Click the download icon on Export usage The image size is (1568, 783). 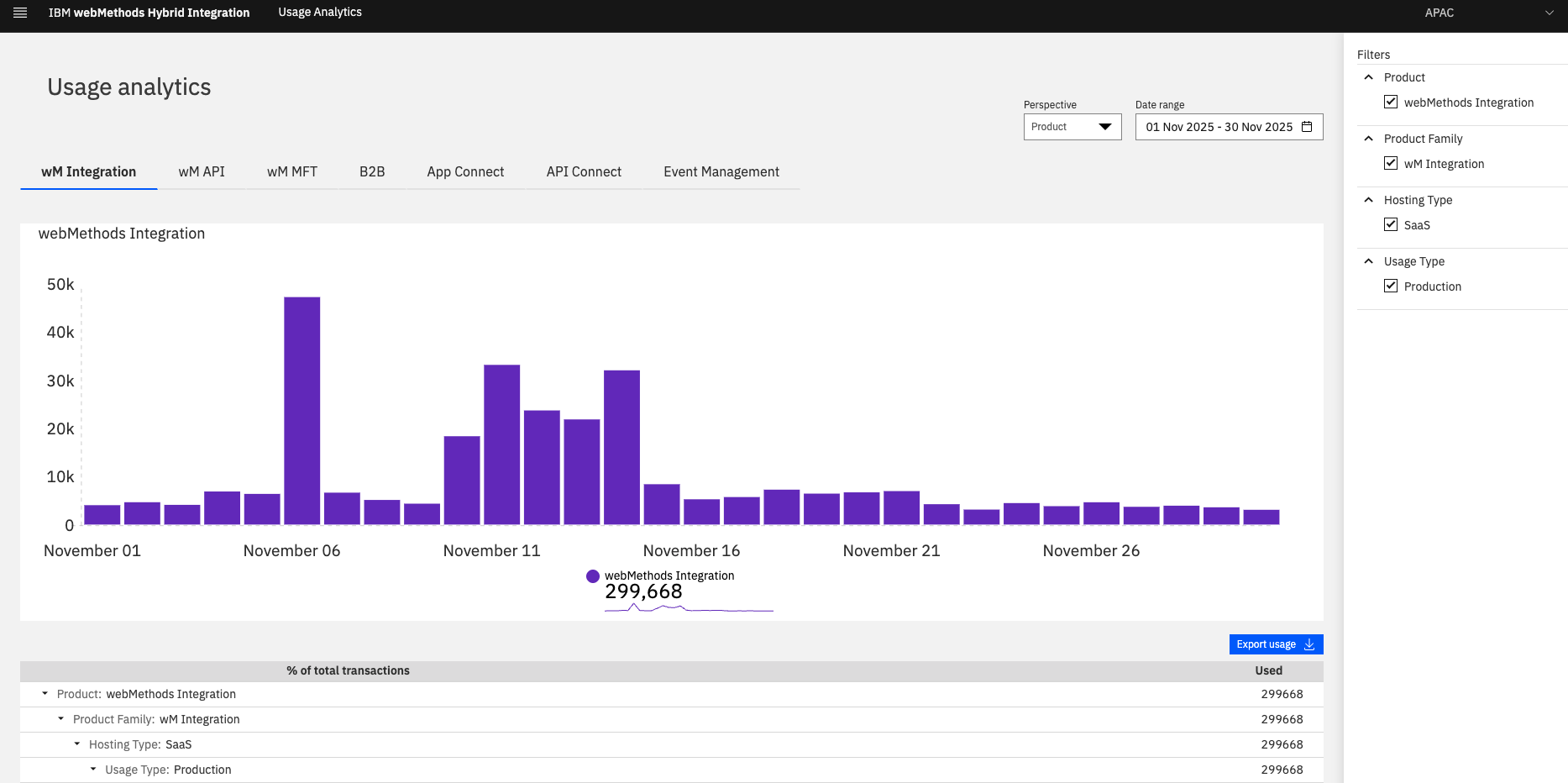click(x=1309, y=644)
